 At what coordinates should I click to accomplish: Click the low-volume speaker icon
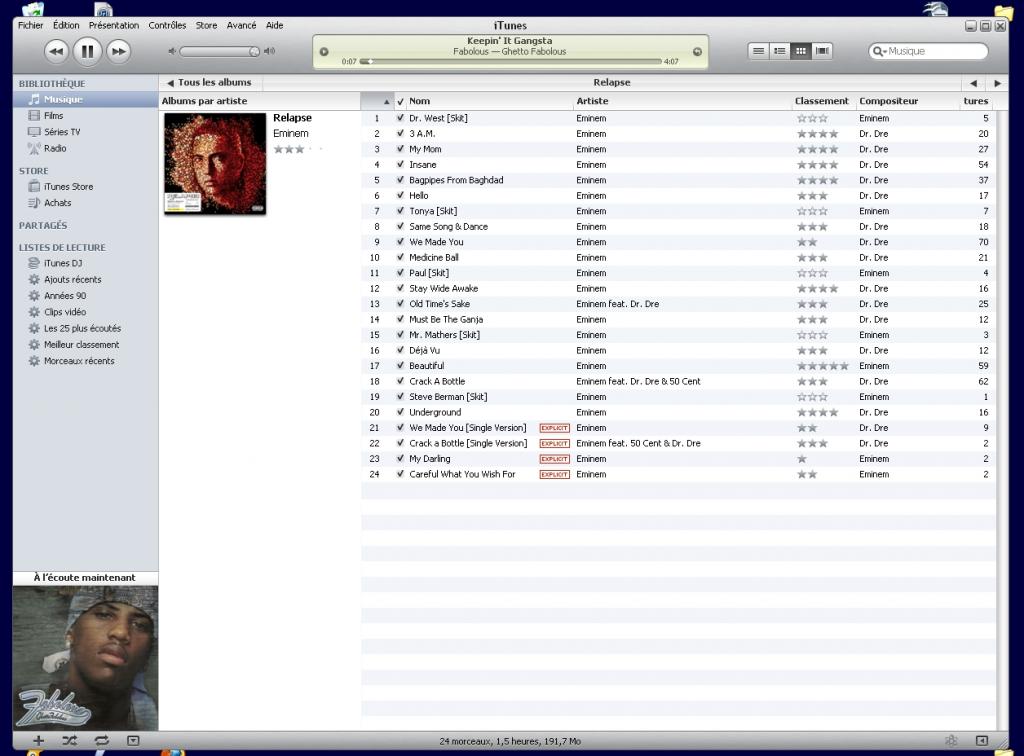[x=172, y=51]
